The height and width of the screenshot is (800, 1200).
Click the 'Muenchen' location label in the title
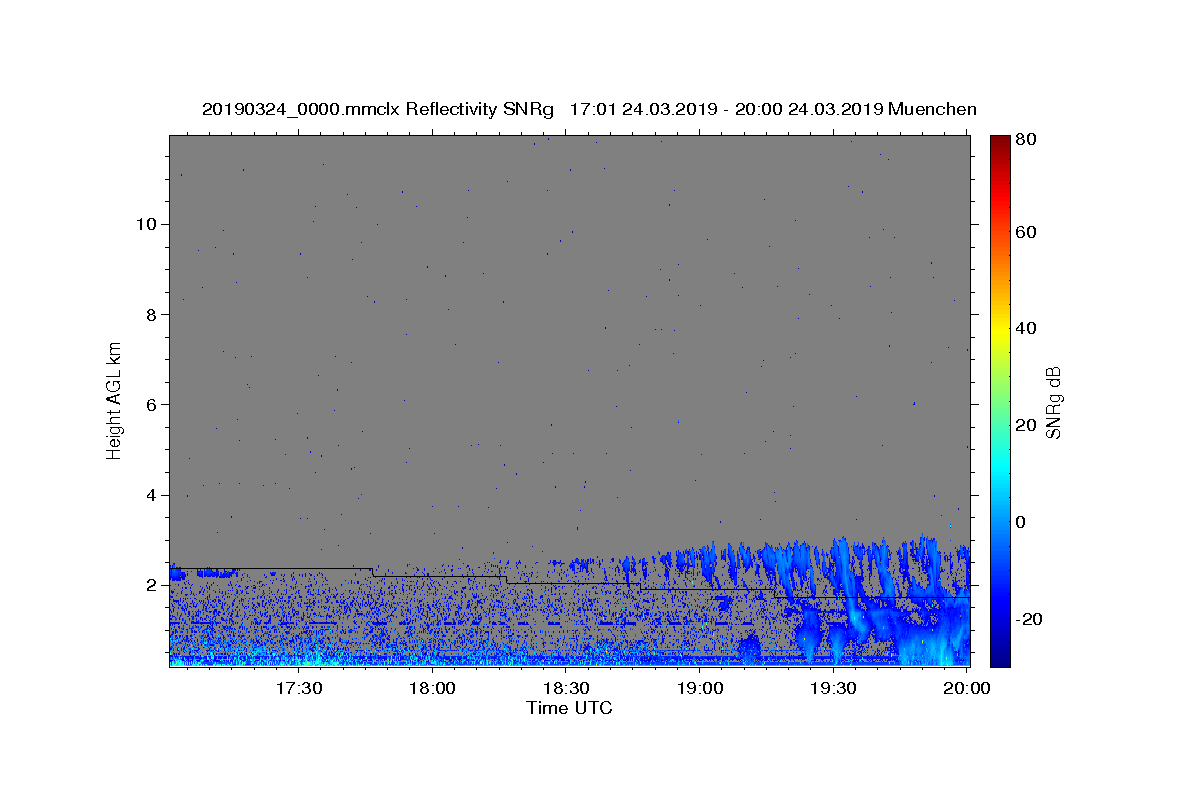[x=932, y=110]
